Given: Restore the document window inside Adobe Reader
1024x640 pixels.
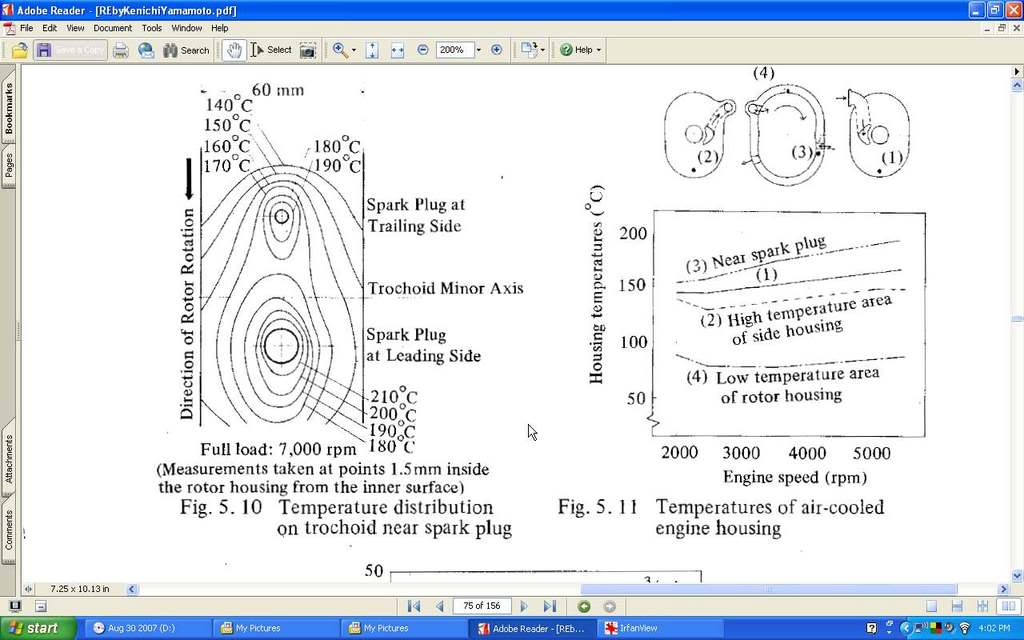Looking at the screenshot, I should pos(1002,28).
